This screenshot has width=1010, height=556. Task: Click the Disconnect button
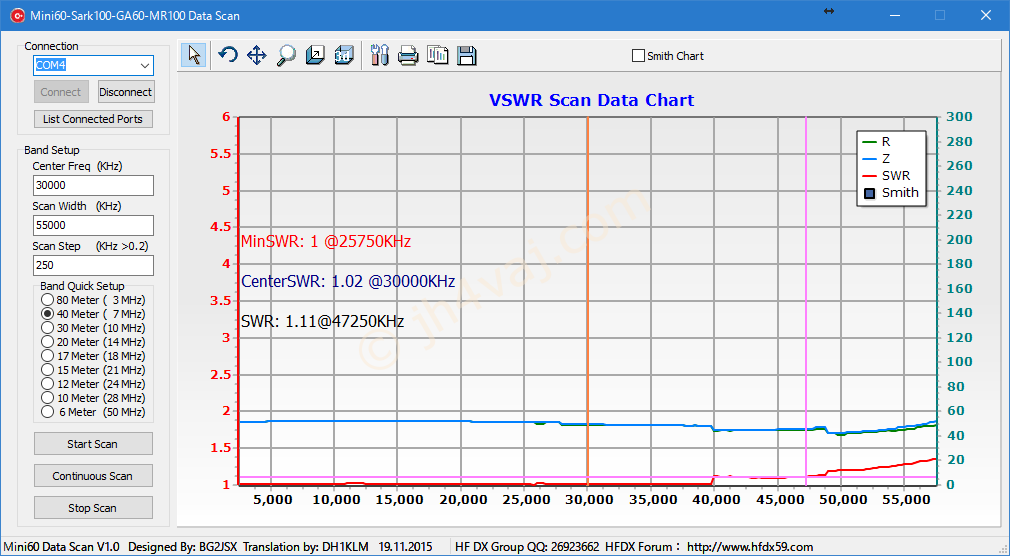tap(126, 92)
